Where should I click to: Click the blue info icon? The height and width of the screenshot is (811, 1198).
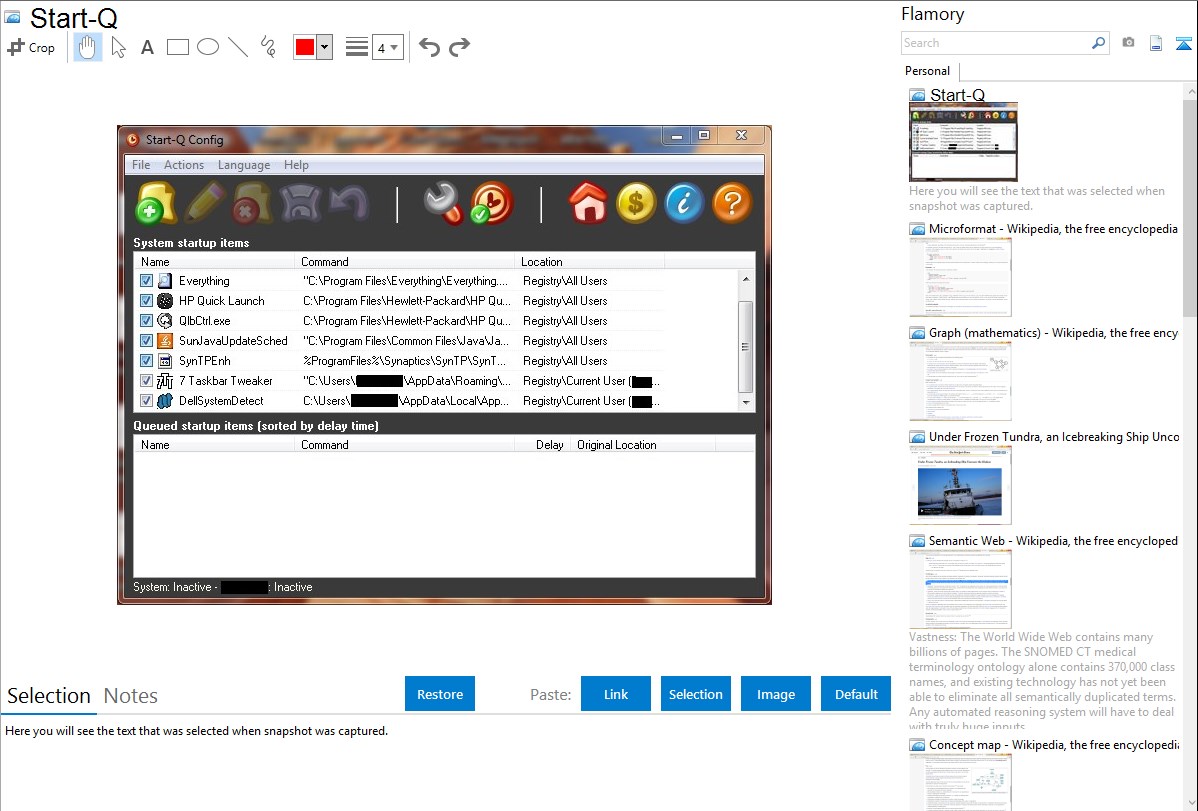tap(684, 203)
